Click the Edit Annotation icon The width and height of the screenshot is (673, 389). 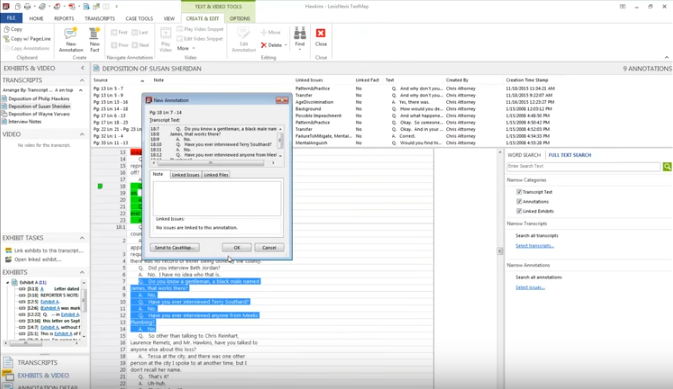coord(243,33)
